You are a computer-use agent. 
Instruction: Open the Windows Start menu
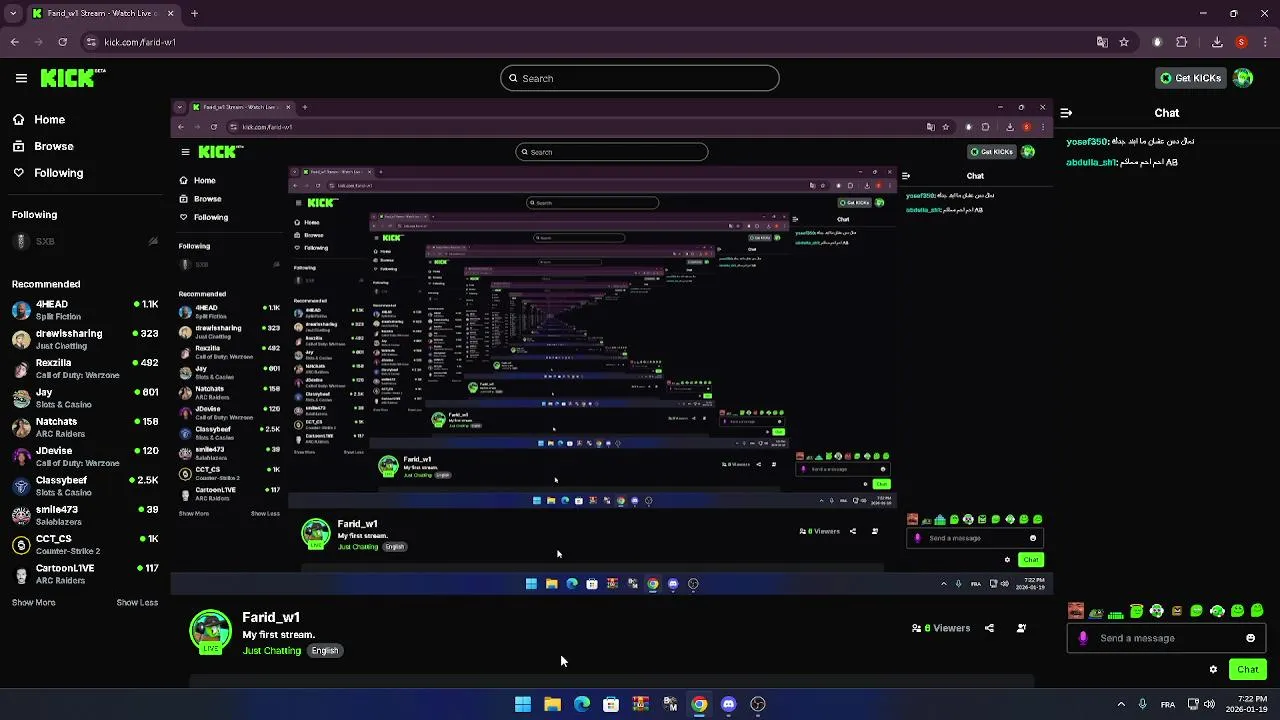(x=523, y=704)
